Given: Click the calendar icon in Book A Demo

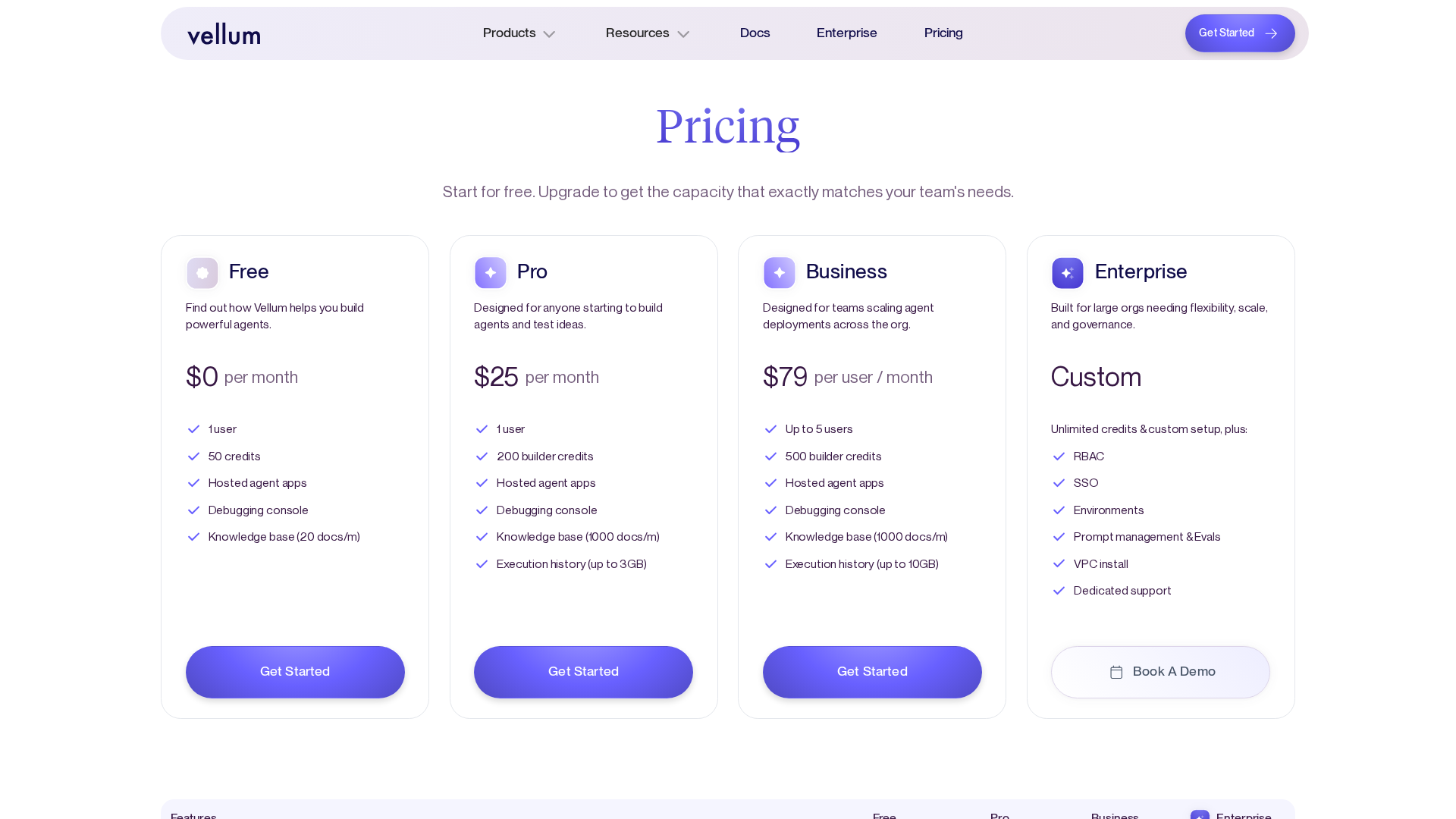Looking at the screenshot, I should click(x=1116, y=673).
